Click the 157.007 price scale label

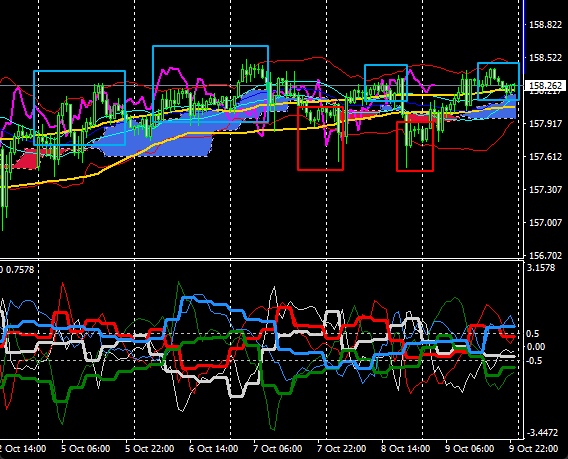tap(546, 222)
